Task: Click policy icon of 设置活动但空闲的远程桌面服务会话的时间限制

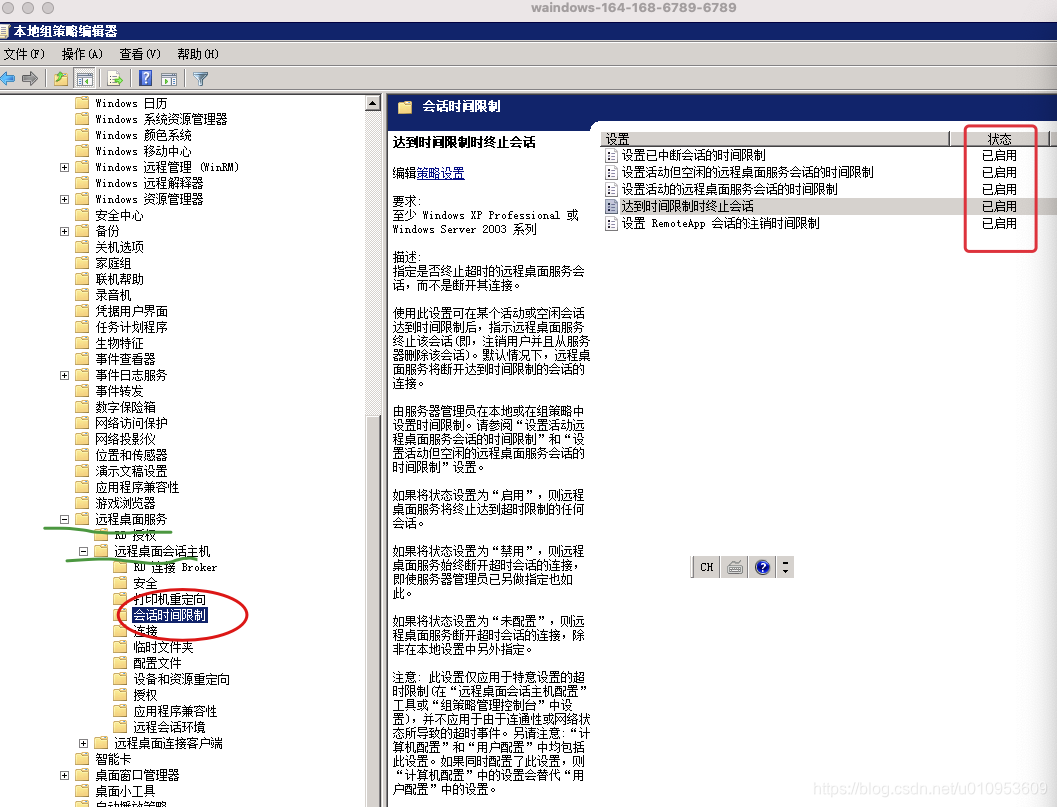Action: 611,173
